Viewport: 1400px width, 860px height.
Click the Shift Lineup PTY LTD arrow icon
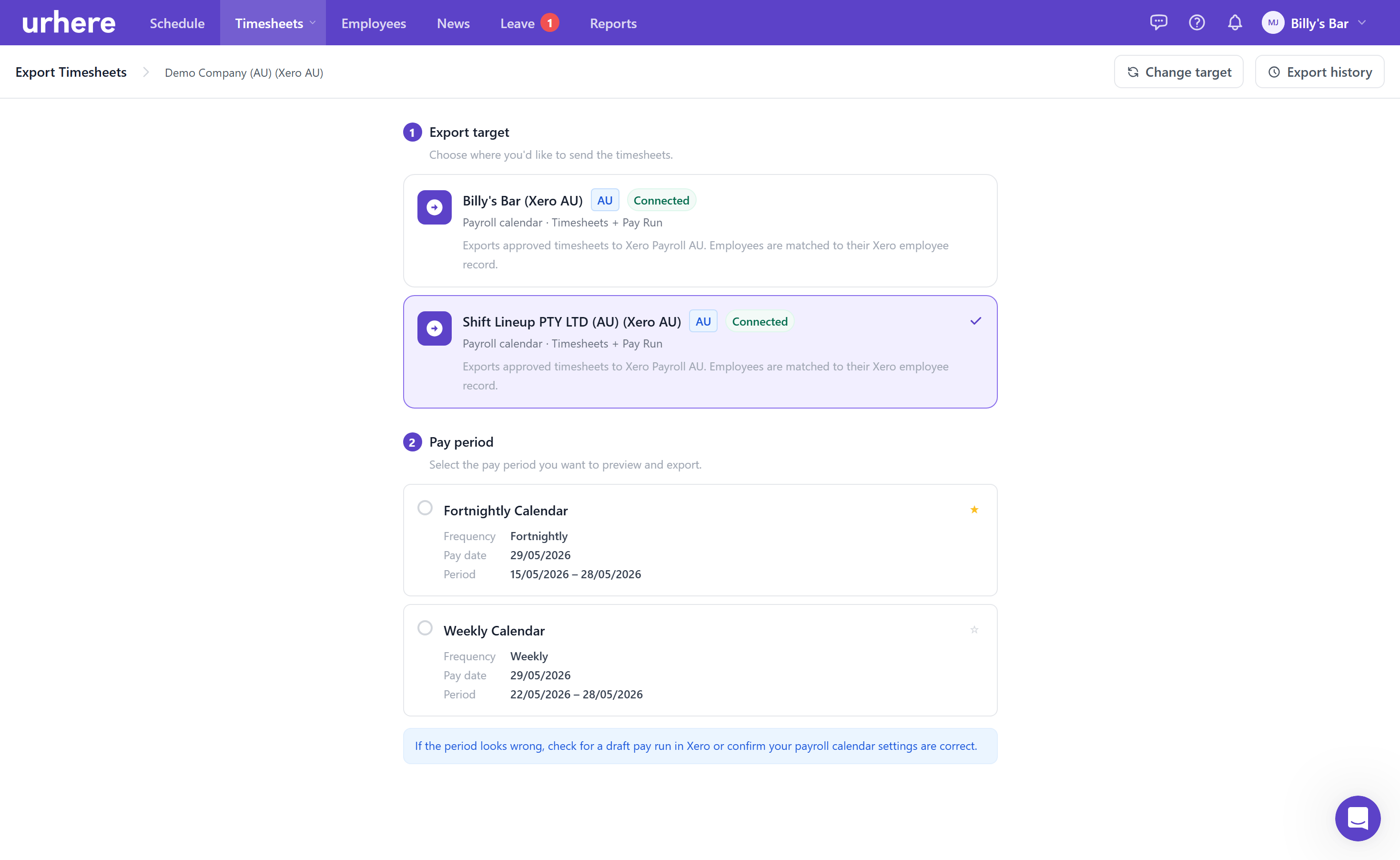click(434, 329)
